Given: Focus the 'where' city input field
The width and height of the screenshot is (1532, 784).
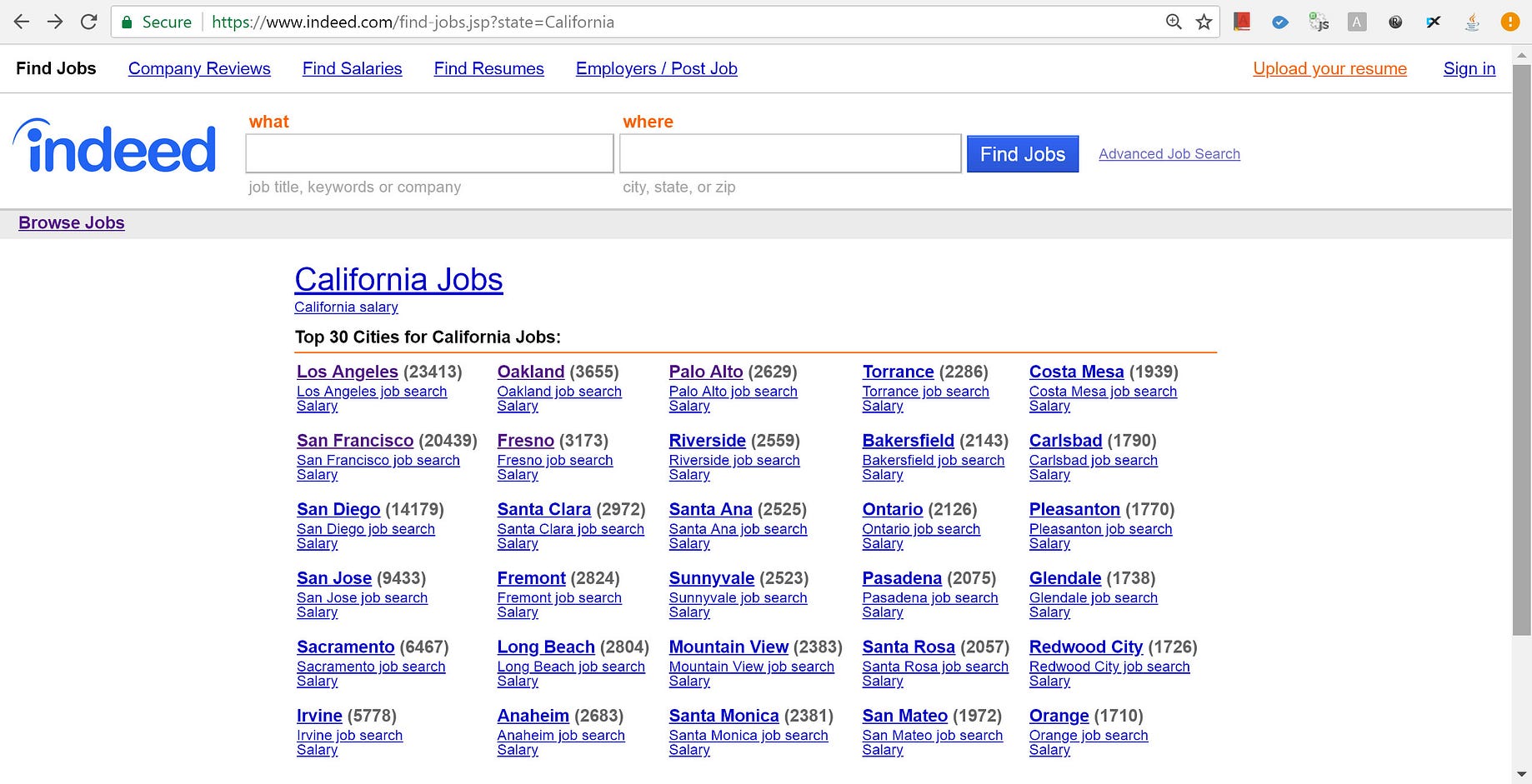Looking at the screenshot, I should coord(790,153).
